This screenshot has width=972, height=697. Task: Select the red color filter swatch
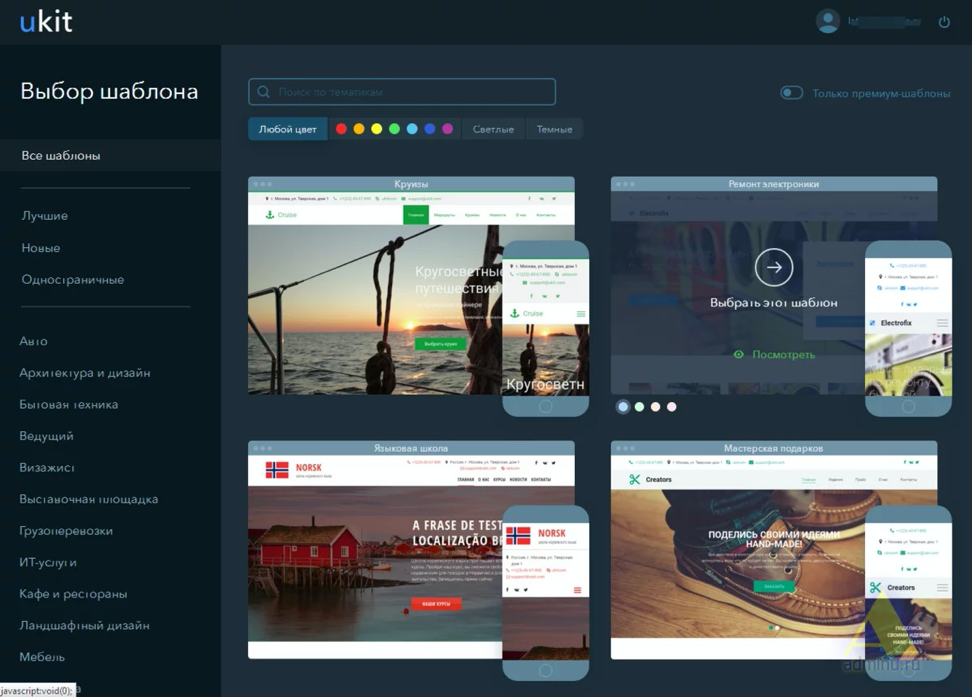point(341,128)
